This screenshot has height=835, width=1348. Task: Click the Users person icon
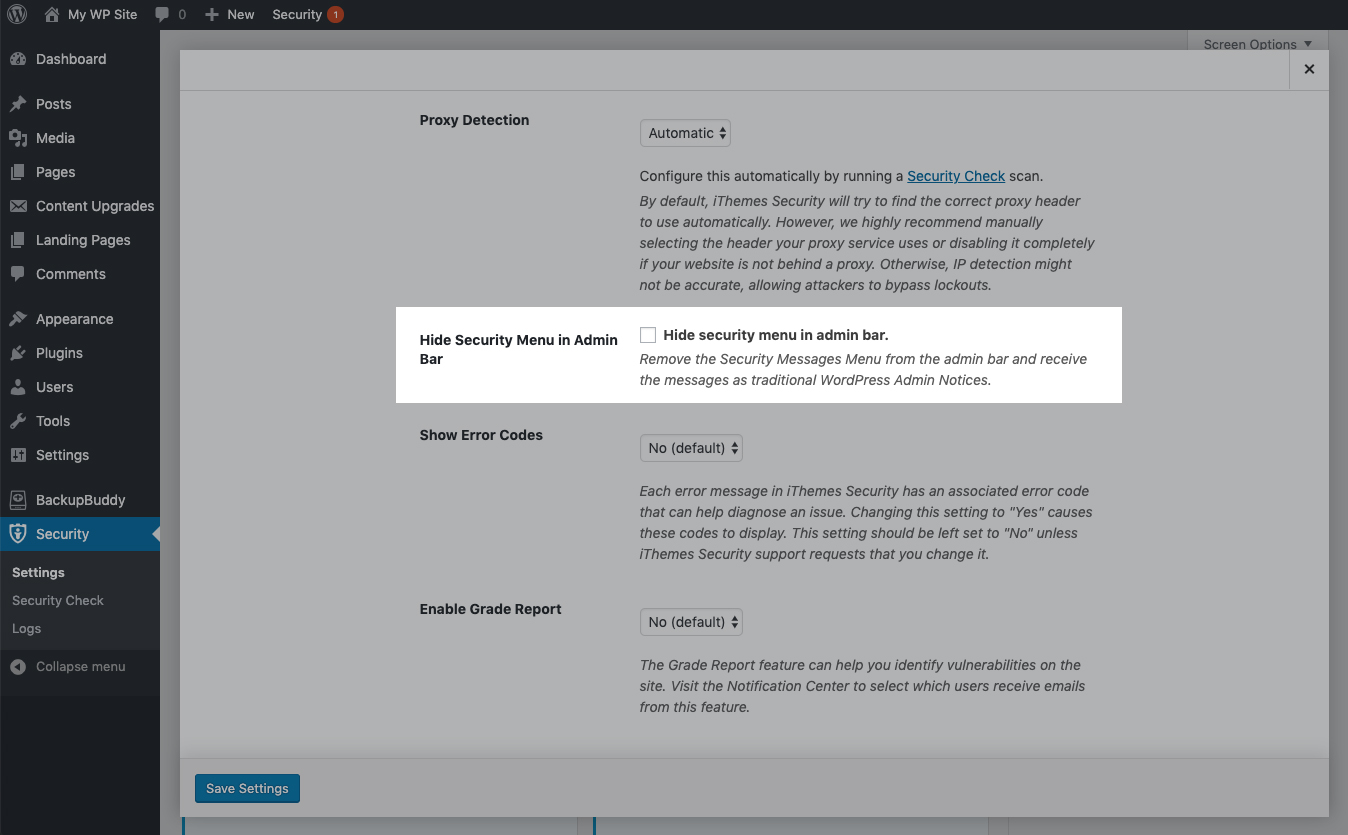[18, 387]
